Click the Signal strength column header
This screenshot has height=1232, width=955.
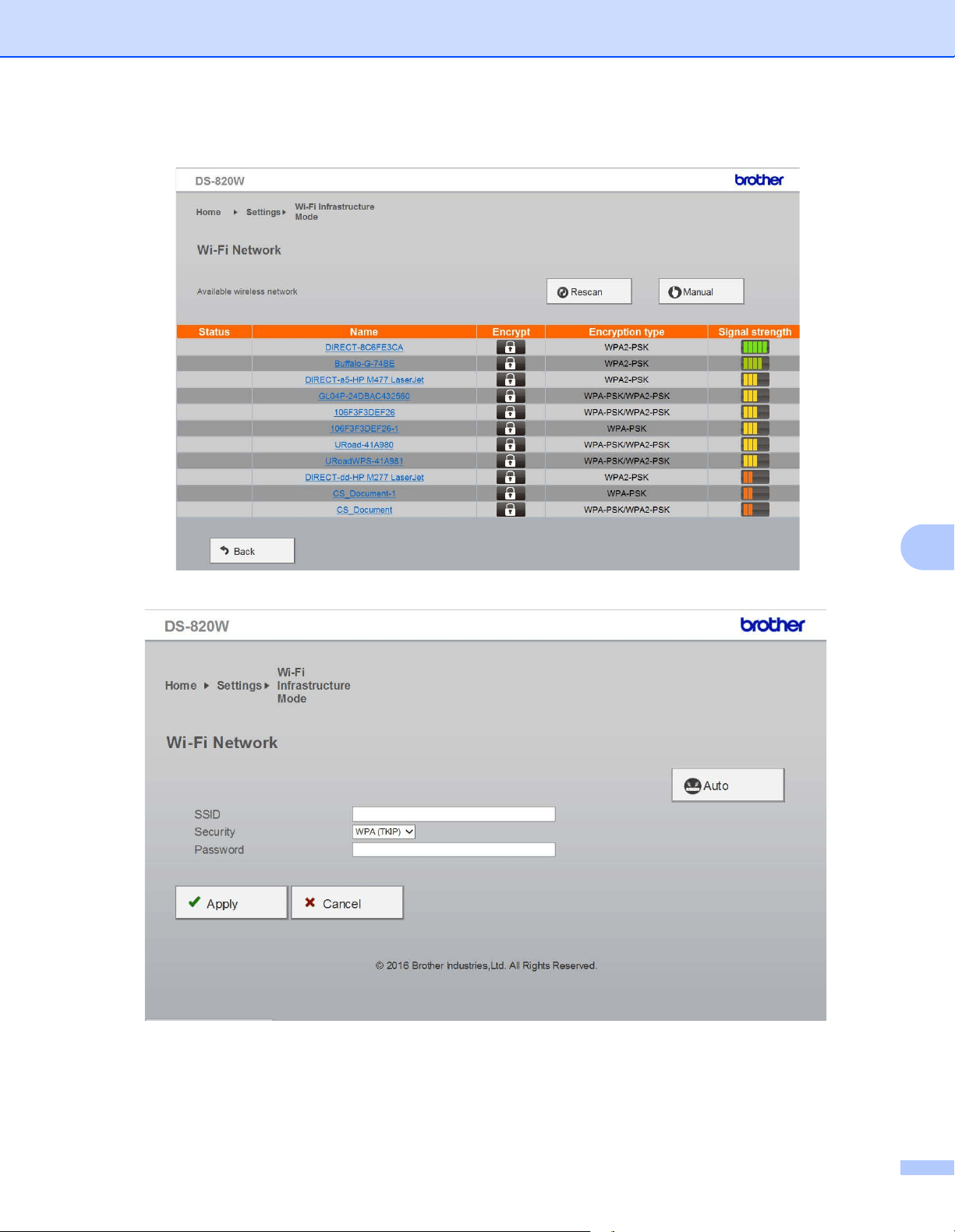755,332
